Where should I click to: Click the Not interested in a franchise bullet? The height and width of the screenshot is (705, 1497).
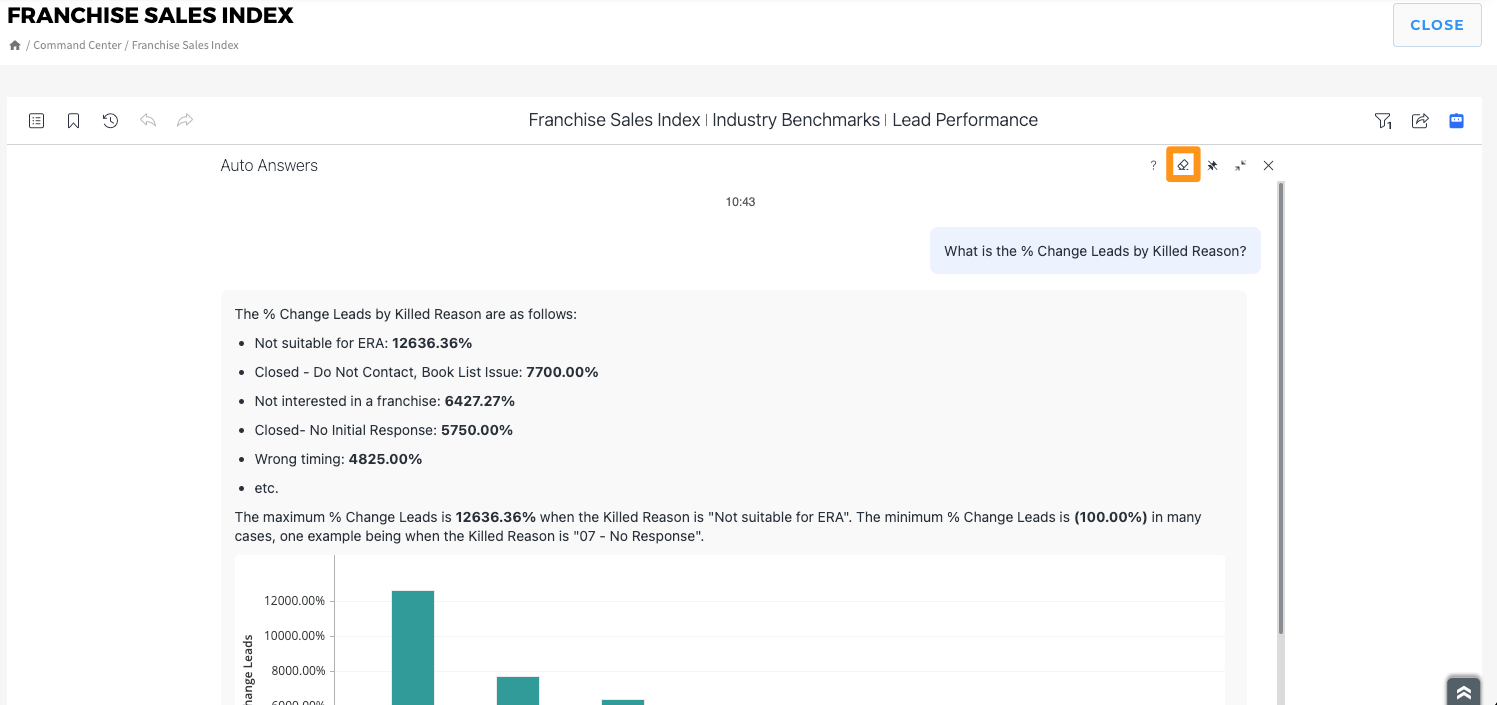(384, 401)
